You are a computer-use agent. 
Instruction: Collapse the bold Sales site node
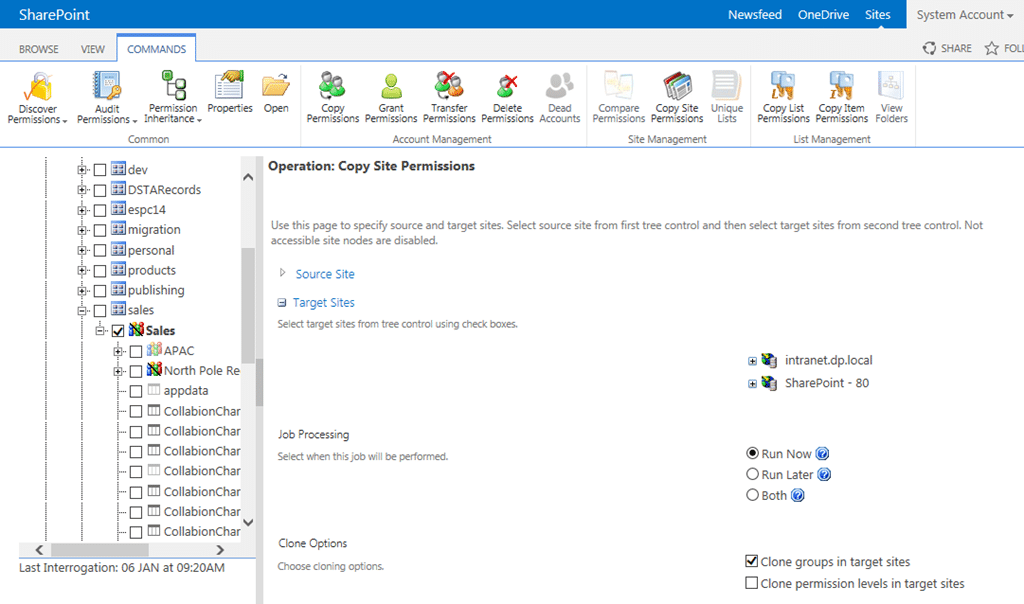coord(100,330)
